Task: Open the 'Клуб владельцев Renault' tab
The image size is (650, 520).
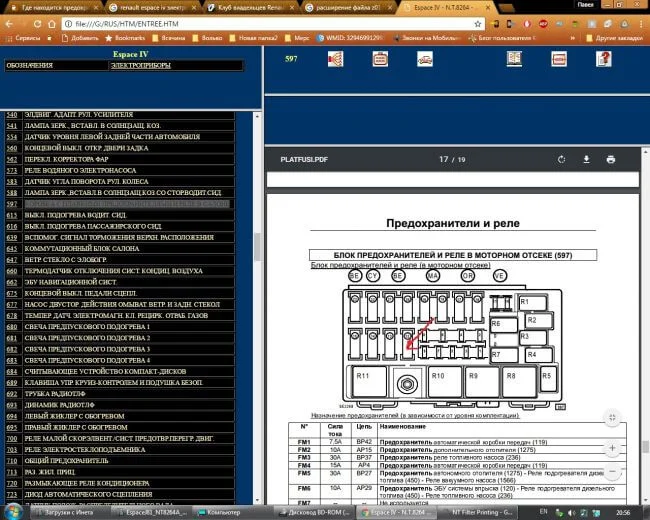Action: (x=263, y=6)
